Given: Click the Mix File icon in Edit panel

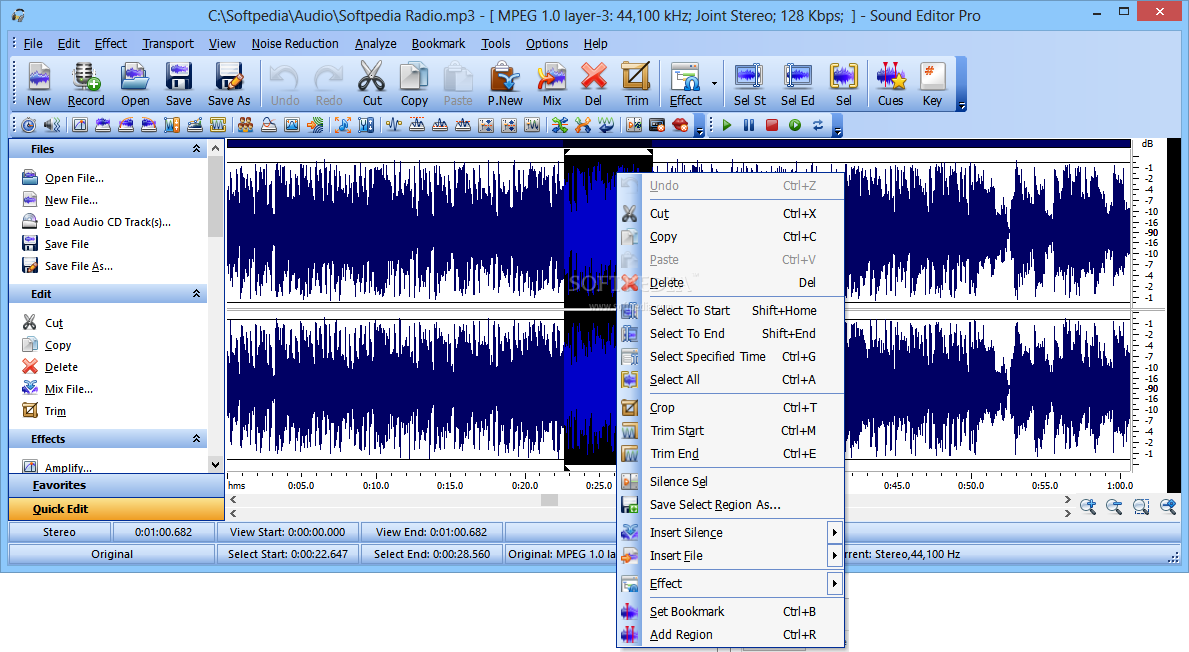Looking at the screenshot, I should point(30,388).
